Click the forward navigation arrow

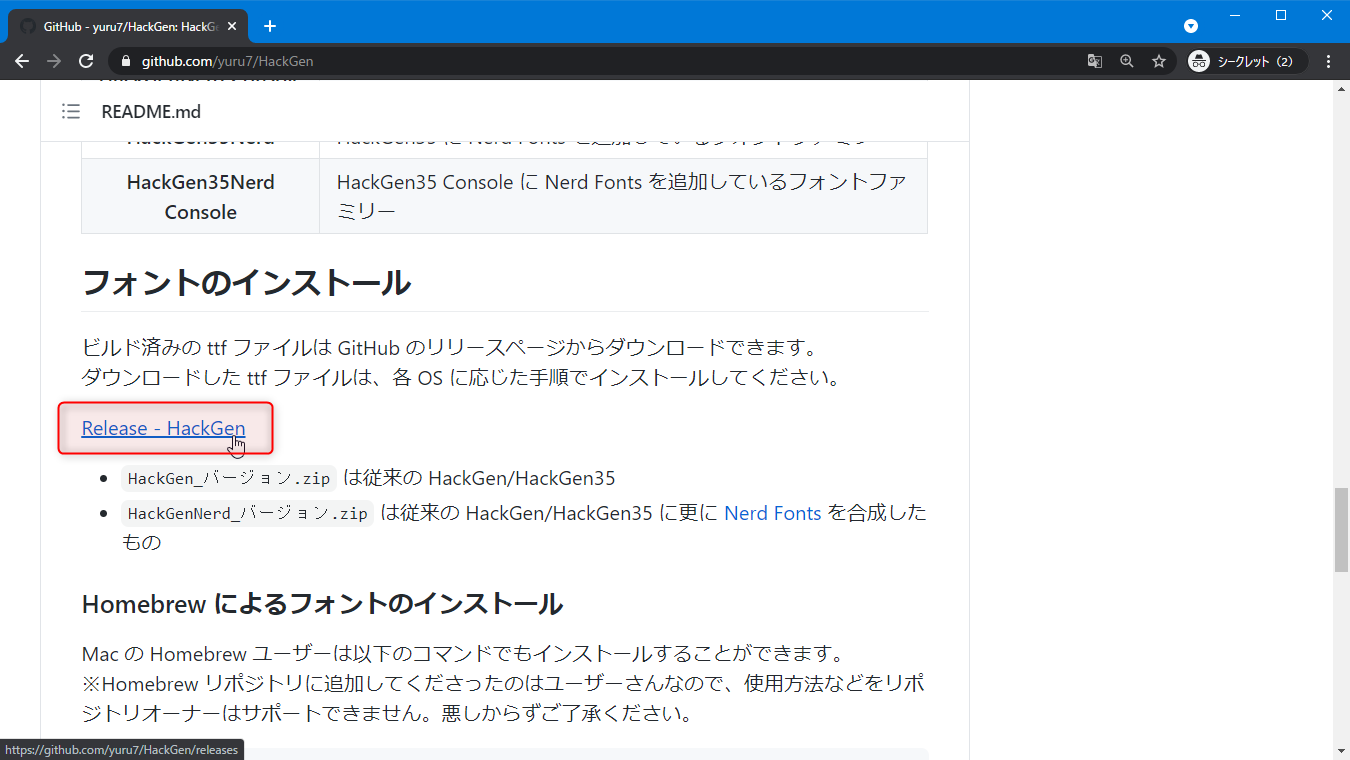(x=54, y=61)
